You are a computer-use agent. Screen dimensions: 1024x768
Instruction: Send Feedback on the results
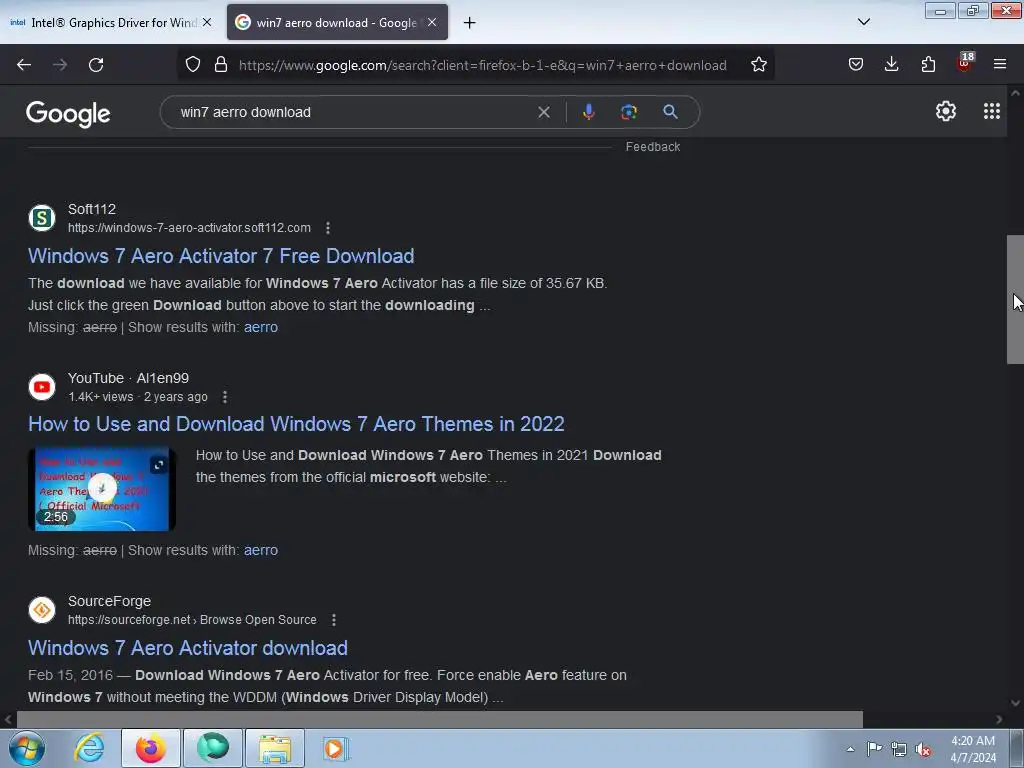652,147
